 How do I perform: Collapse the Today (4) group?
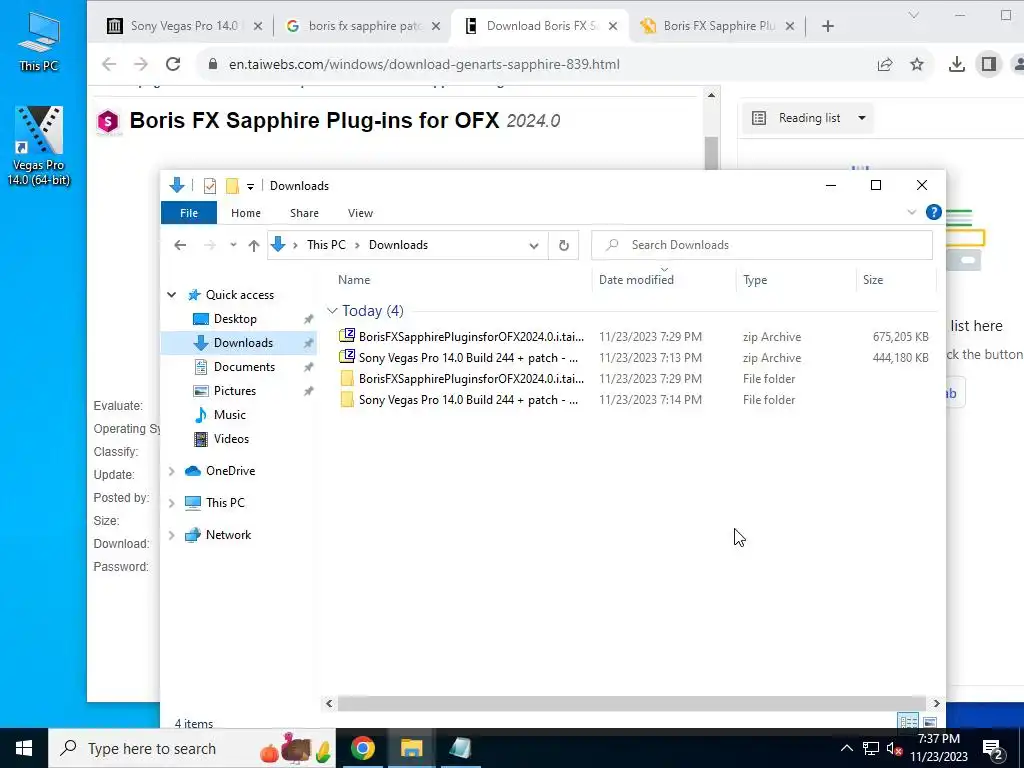332,311
